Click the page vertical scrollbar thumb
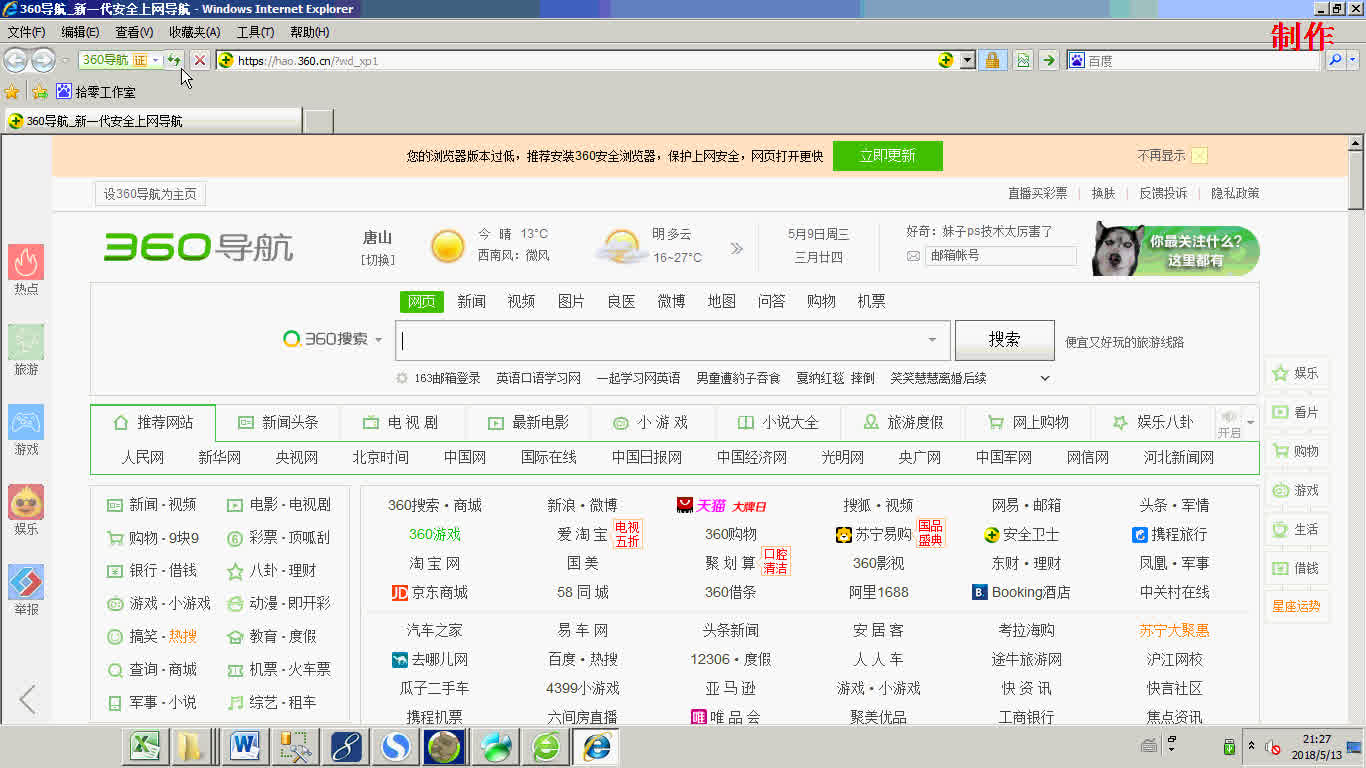 (1356, 180)
